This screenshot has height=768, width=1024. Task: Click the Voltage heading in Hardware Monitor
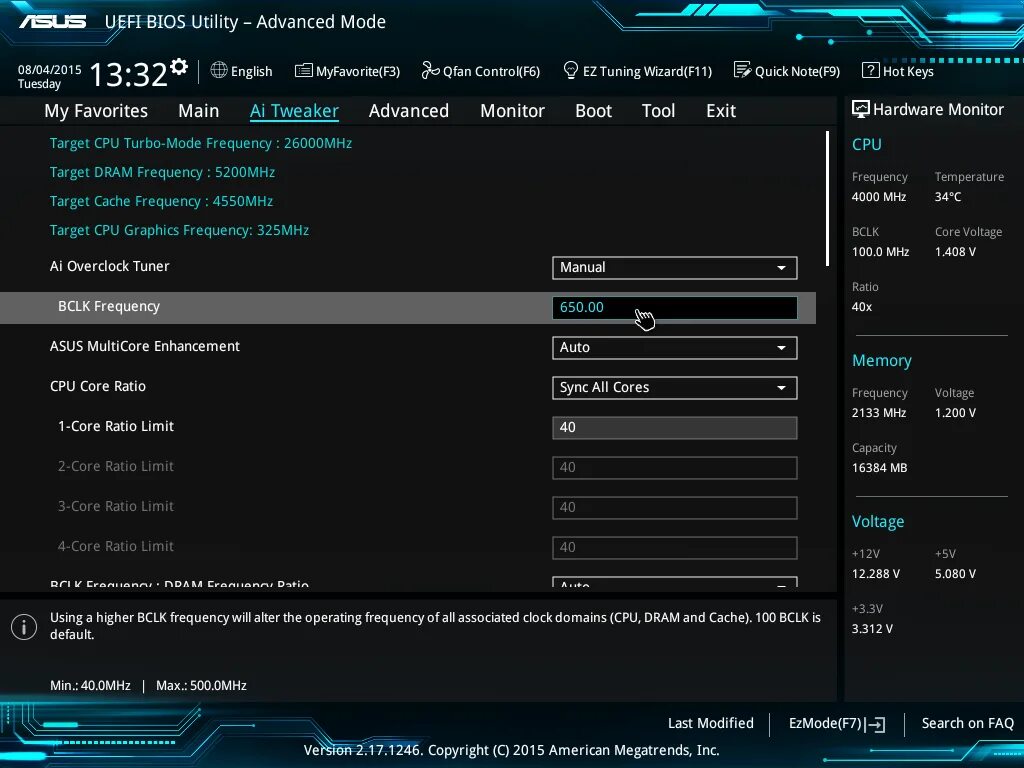[x=878, y=521]
